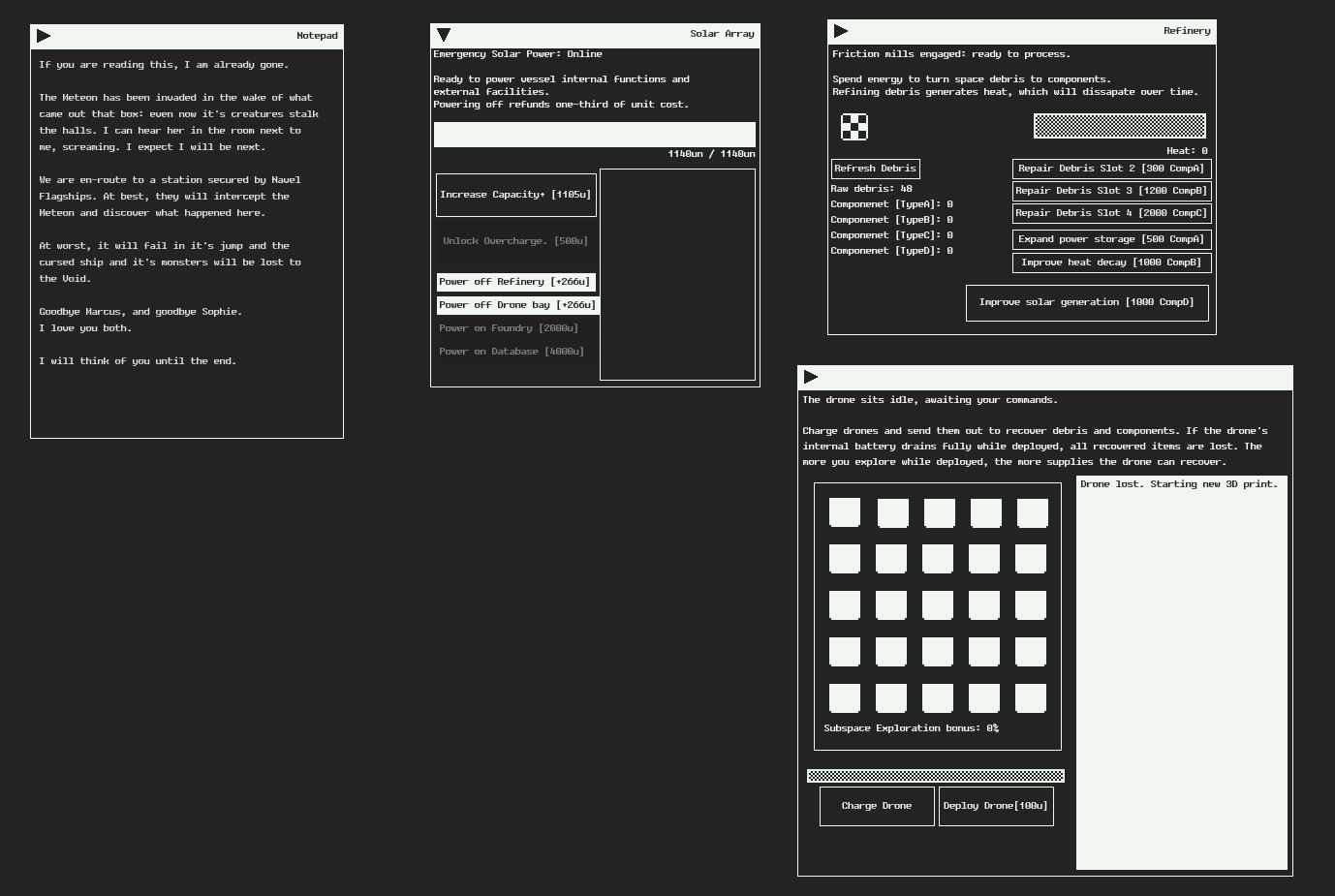Click 'Drone lost. Starting new 3D print.' log entry
The height and width of the screenshot is (896, 1335).
[x=1179, y=484]
